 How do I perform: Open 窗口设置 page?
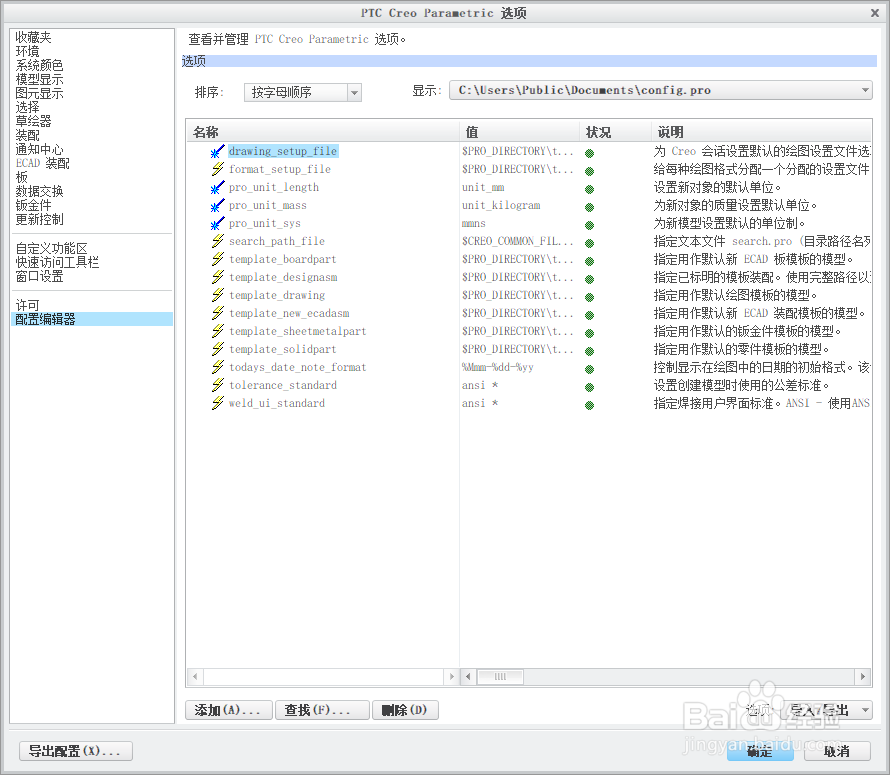[39, 277]
